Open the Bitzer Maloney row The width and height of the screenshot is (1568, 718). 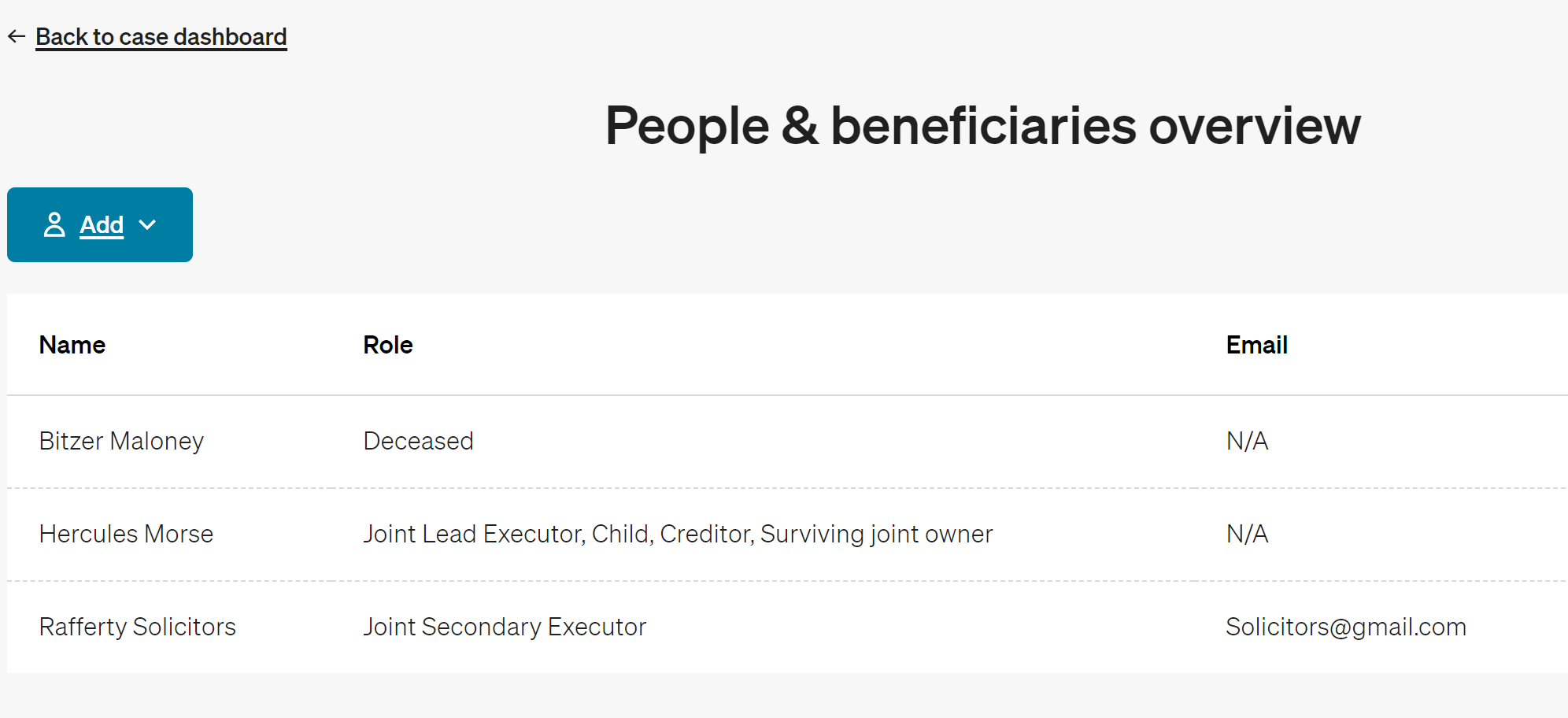[787, 442]
